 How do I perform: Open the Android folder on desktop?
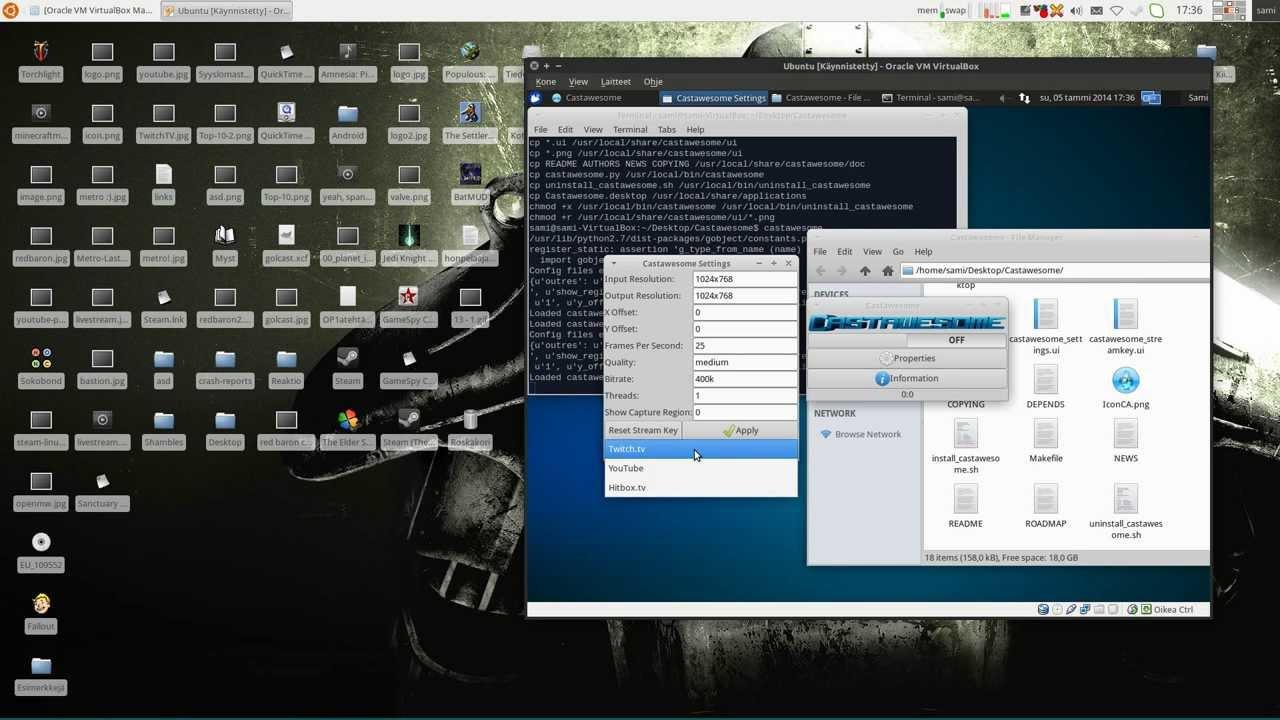pyautogui.click(x=347, y=113)
